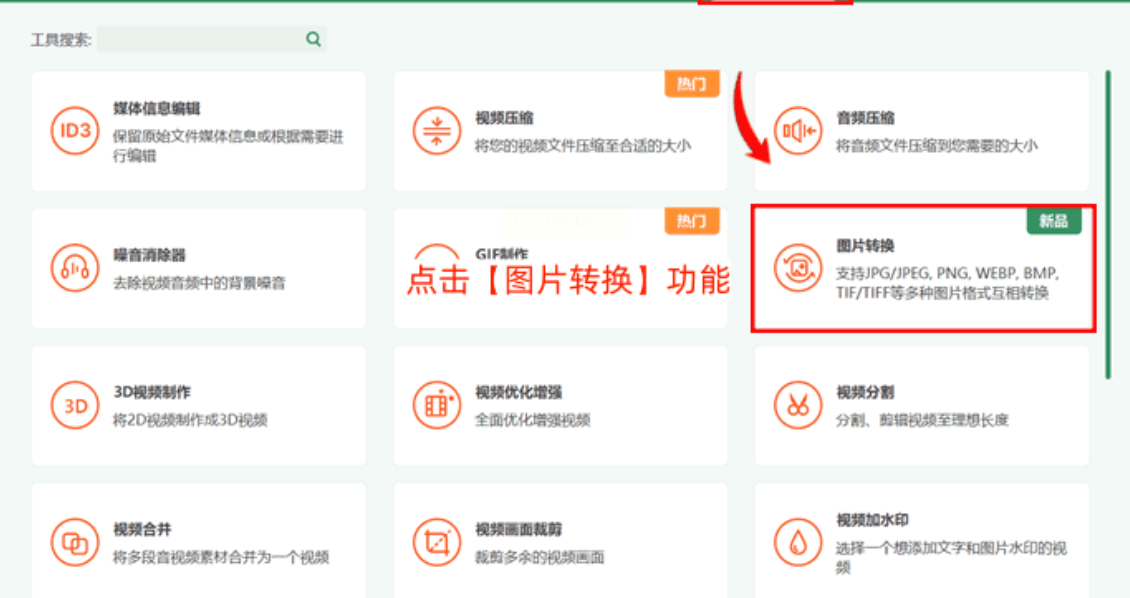1130x598 pixels.
Task: Open the 视频压缩 tool card
Action: pos(560,131)
